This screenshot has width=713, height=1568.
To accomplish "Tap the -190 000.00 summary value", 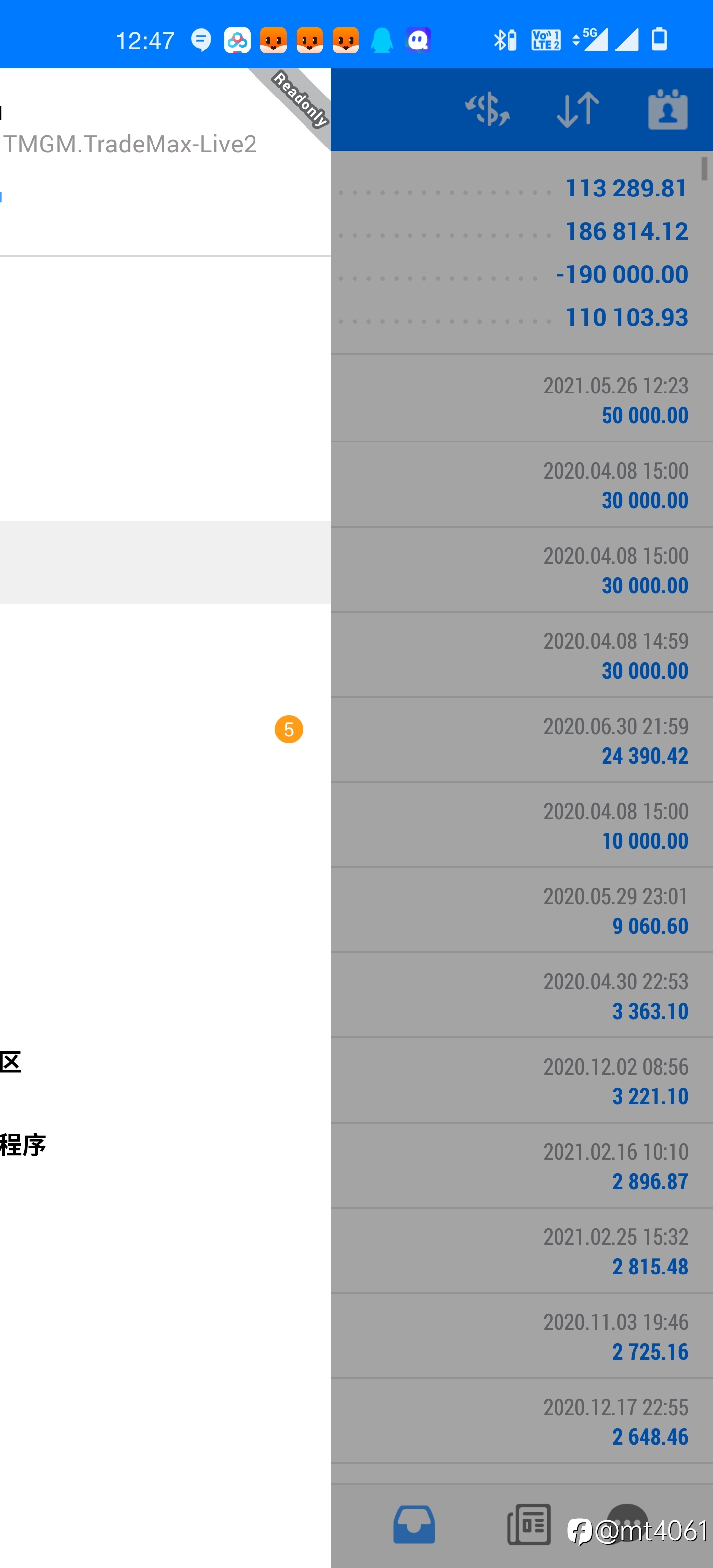I will point(622,275).
